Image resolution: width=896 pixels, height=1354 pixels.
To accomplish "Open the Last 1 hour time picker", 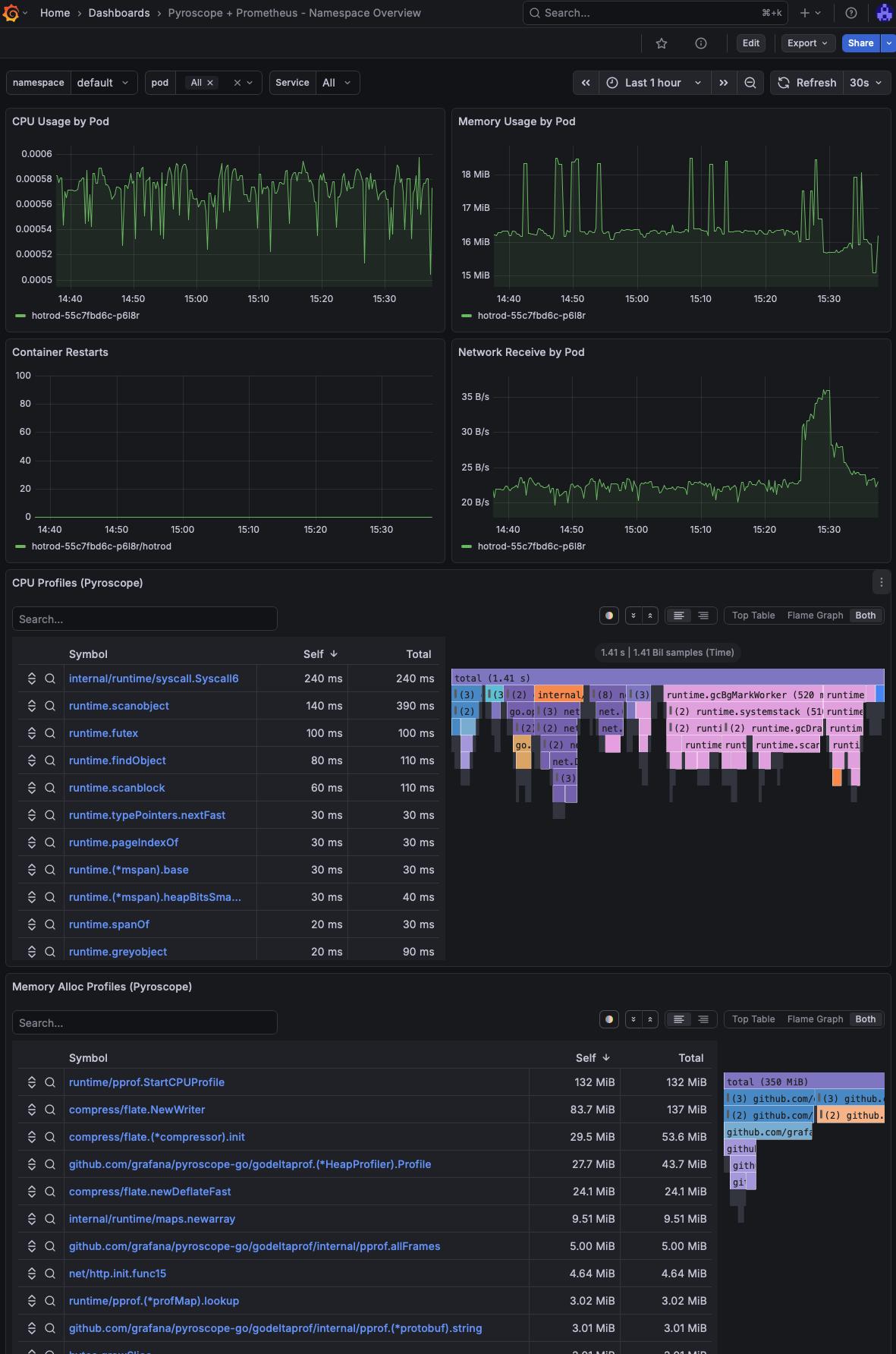I will pos(655,83).
